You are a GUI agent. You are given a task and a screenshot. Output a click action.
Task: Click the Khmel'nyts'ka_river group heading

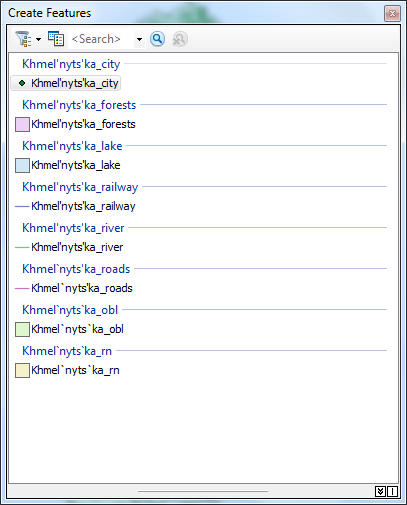73,228
